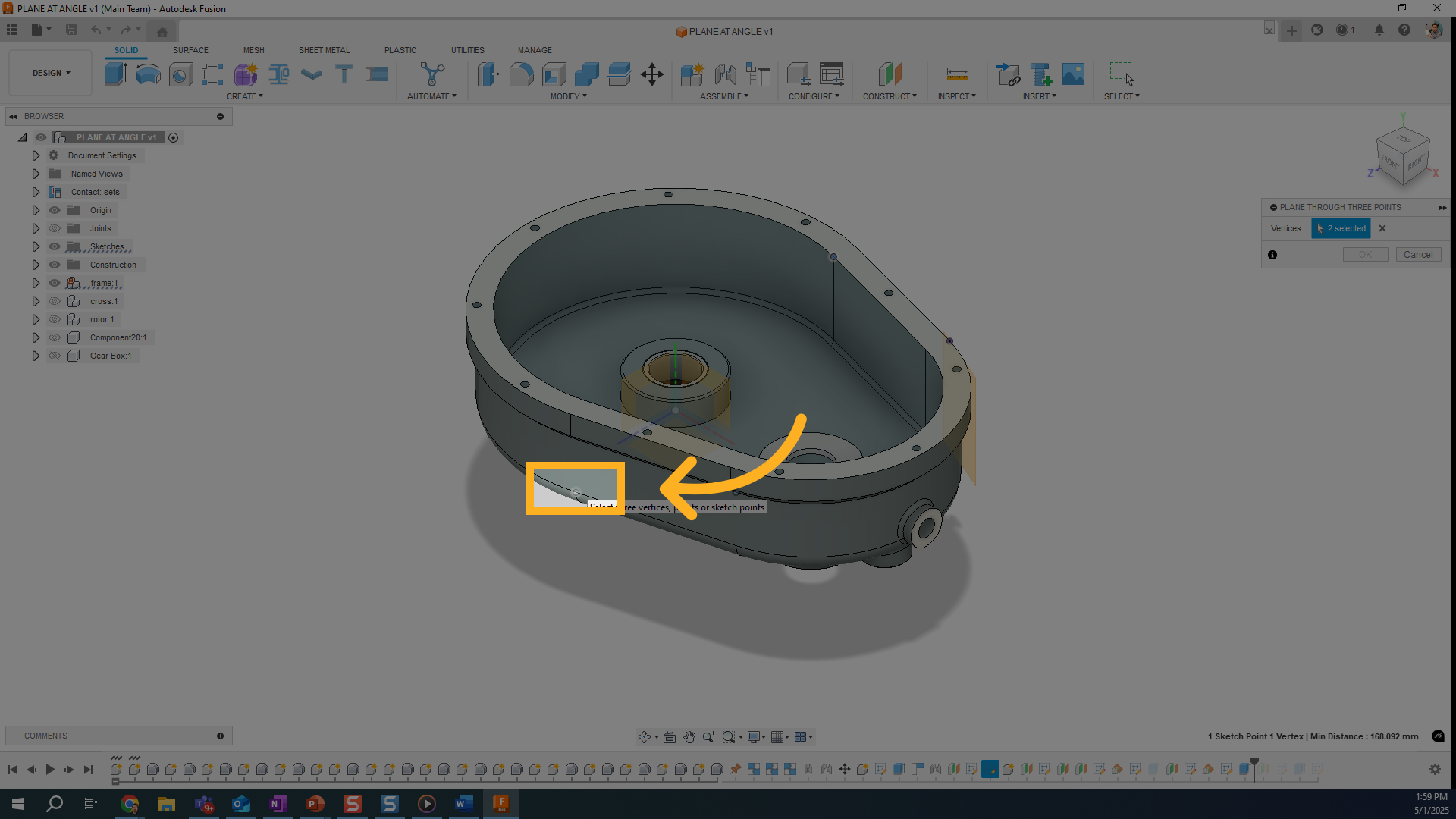1456x819 pixels.
Task: Click the Display Settings monitor icon
Action: (754, 736)
